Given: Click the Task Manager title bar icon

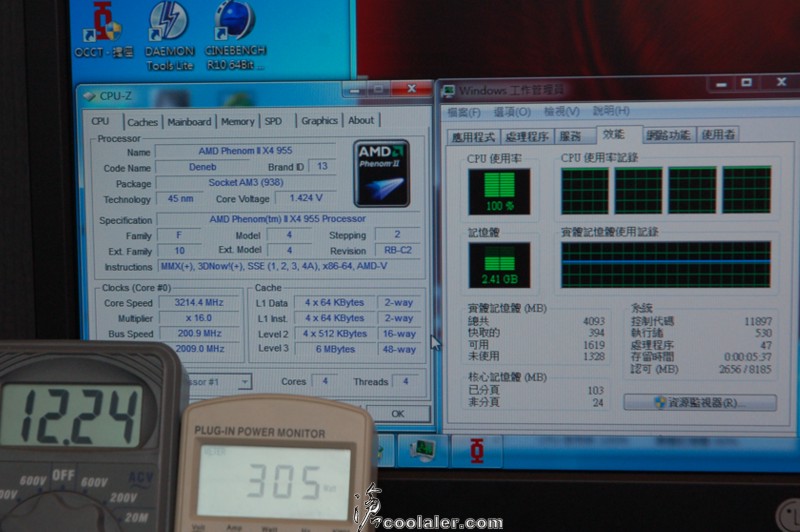Looking at the screenshot, I should [x=448, y=91].
